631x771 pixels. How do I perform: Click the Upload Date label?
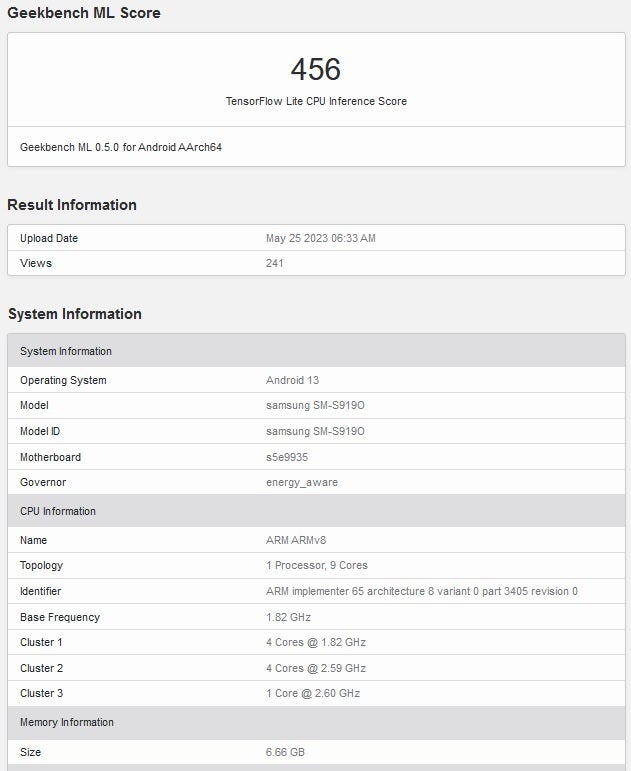pyautogui.click(x=49, y=238)
